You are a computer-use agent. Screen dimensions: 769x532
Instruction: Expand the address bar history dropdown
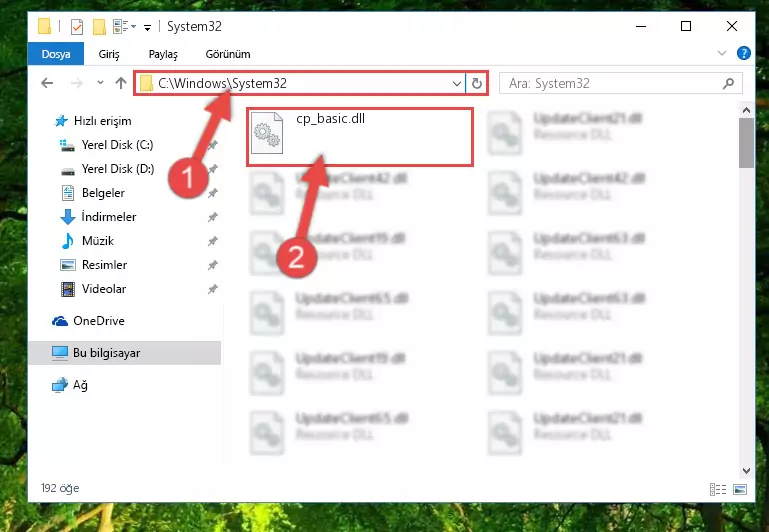[457, 83]
